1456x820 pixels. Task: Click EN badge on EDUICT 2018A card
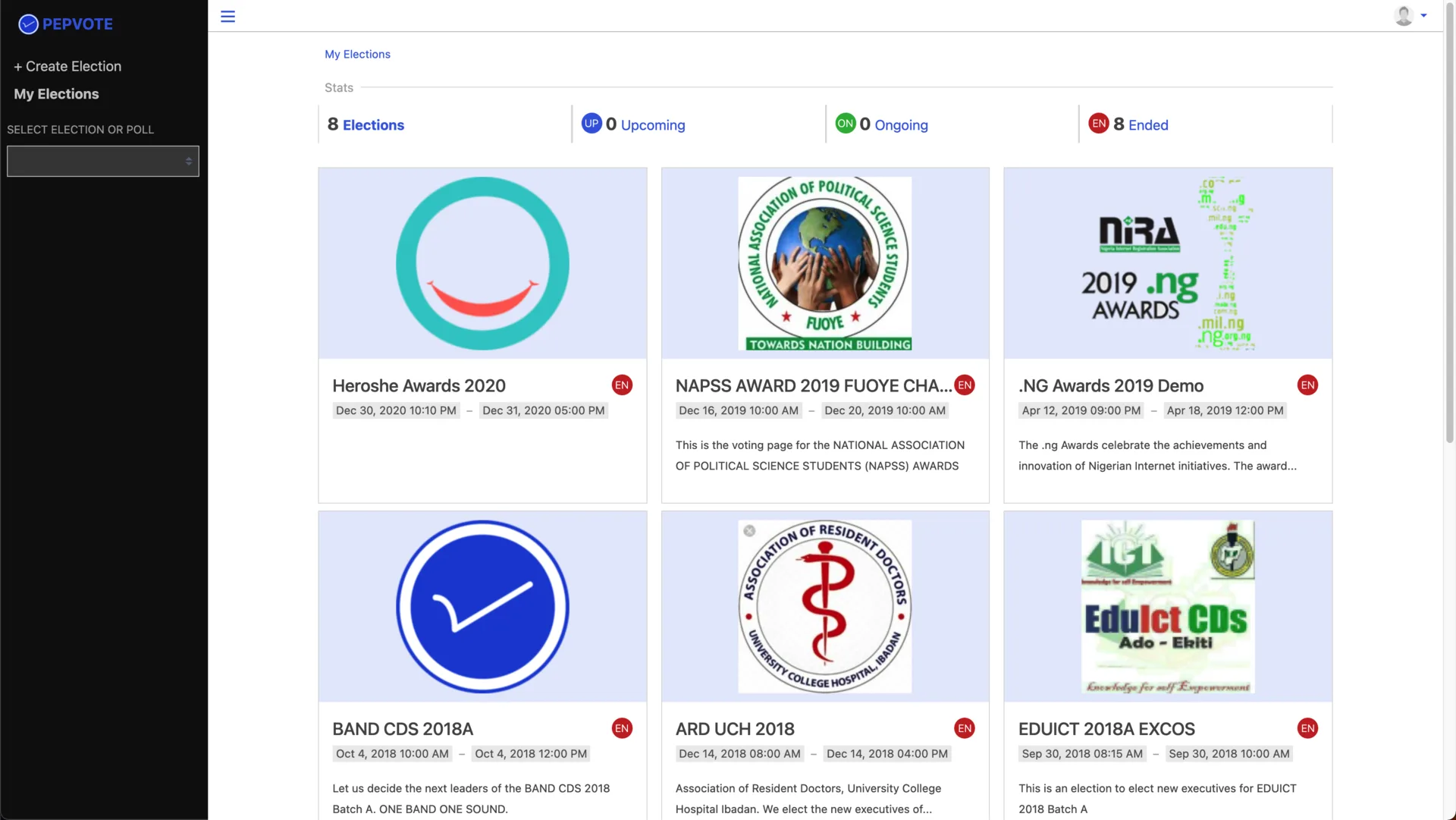(1307, 728)
